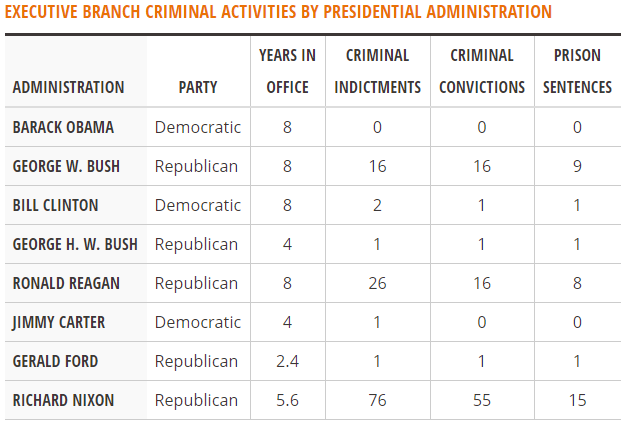
Task: Click George W. Bush's 9 prison sentences cell
Action: (x=578, y=166)
